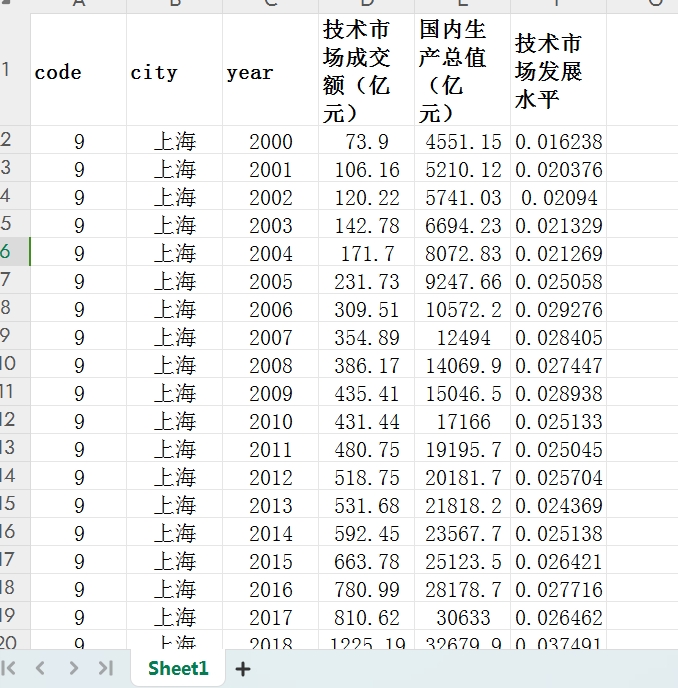Select cell with value 435.41
Viewport: 678px width, 688px height.
pos(366,393)
